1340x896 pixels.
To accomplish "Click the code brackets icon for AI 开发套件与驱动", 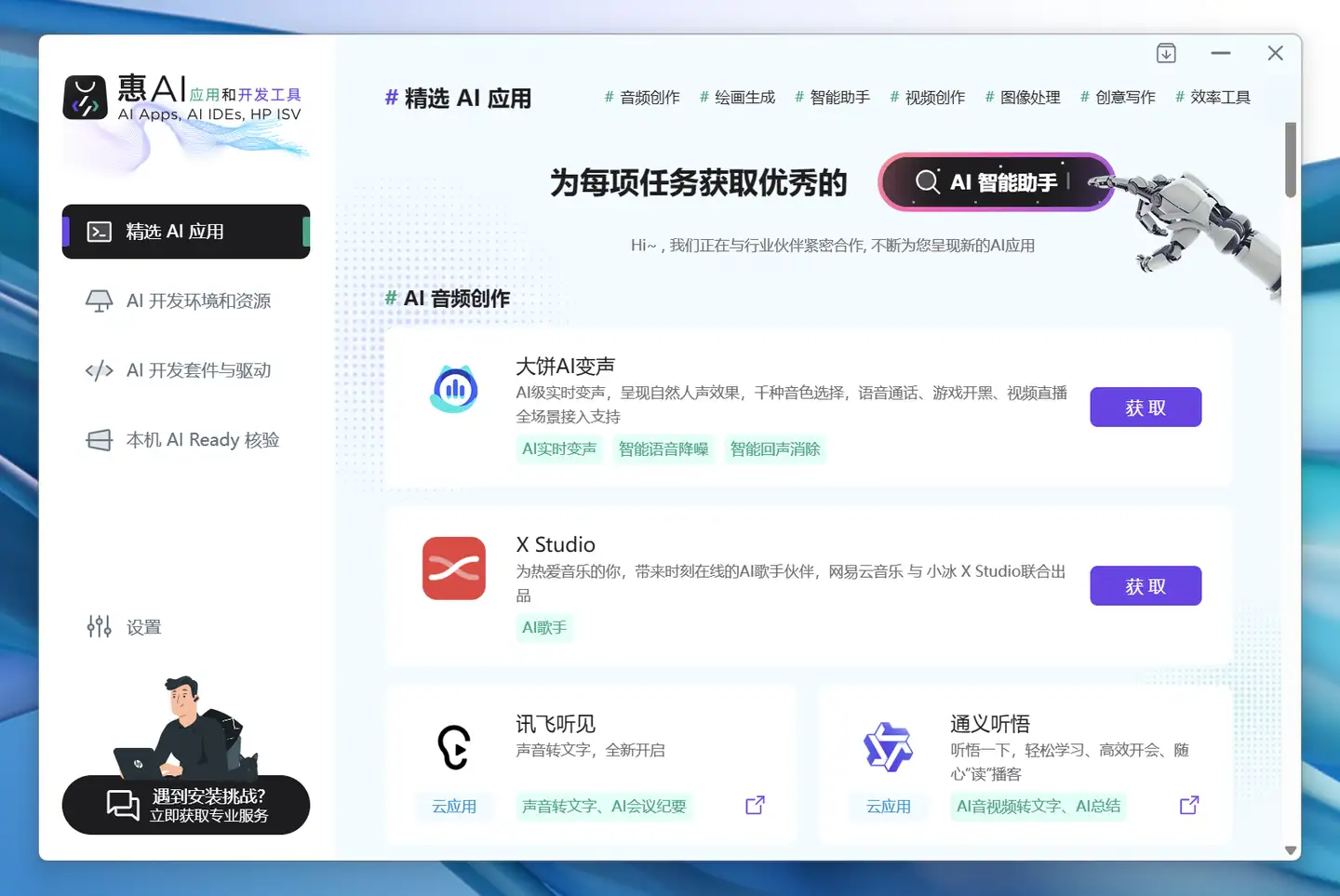I will point(100,370).
